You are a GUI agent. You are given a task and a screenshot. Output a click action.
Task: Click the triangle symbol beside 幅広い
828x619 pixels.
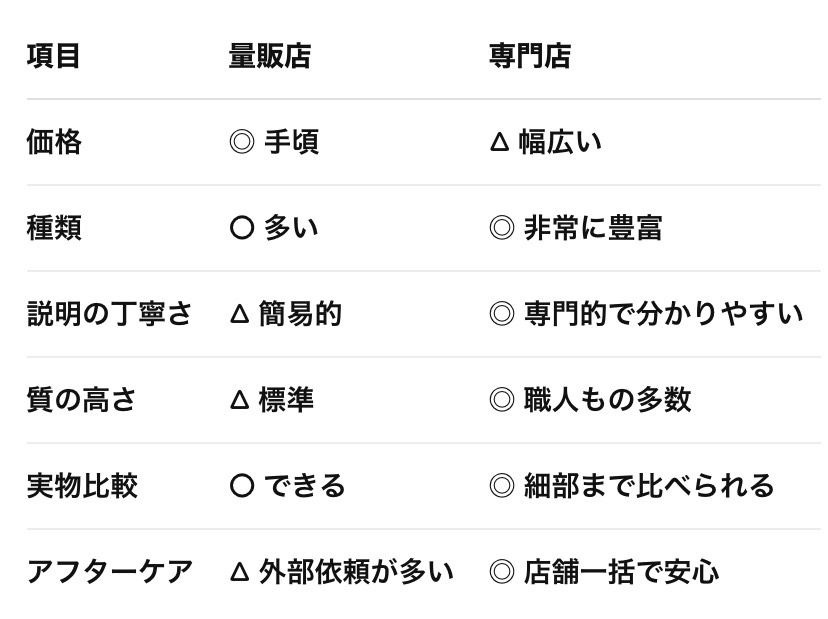pyautogui.click(x=500, y=143)
